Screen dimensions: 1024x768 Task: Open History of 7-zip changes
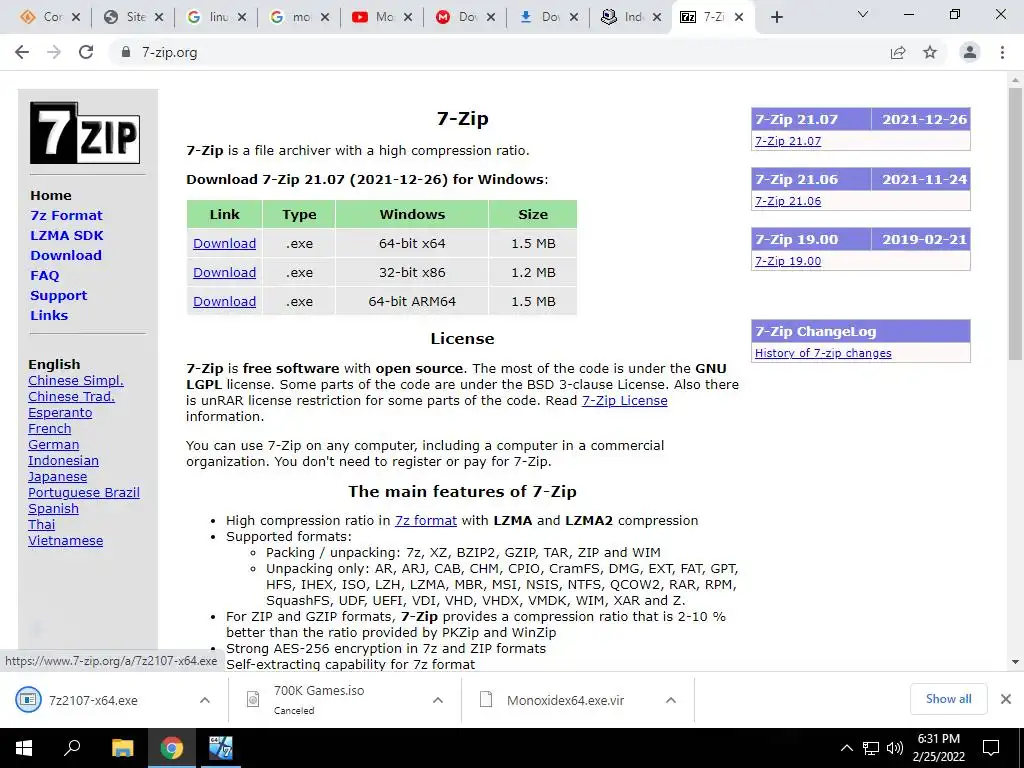pyautogui.click(x=823, y=353)
